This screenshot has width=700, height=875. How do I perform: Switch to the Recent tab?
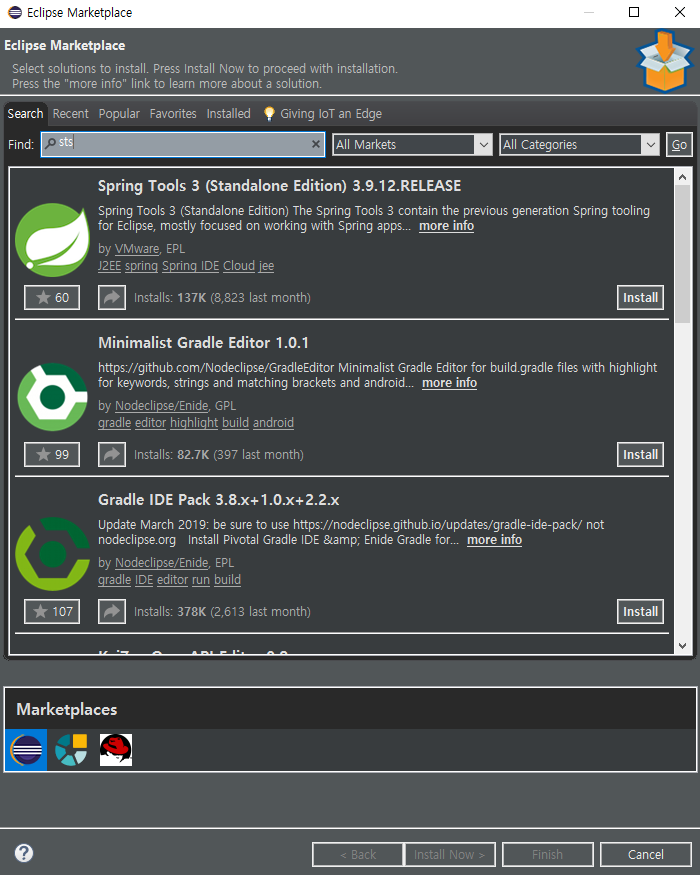coord(70,113)
